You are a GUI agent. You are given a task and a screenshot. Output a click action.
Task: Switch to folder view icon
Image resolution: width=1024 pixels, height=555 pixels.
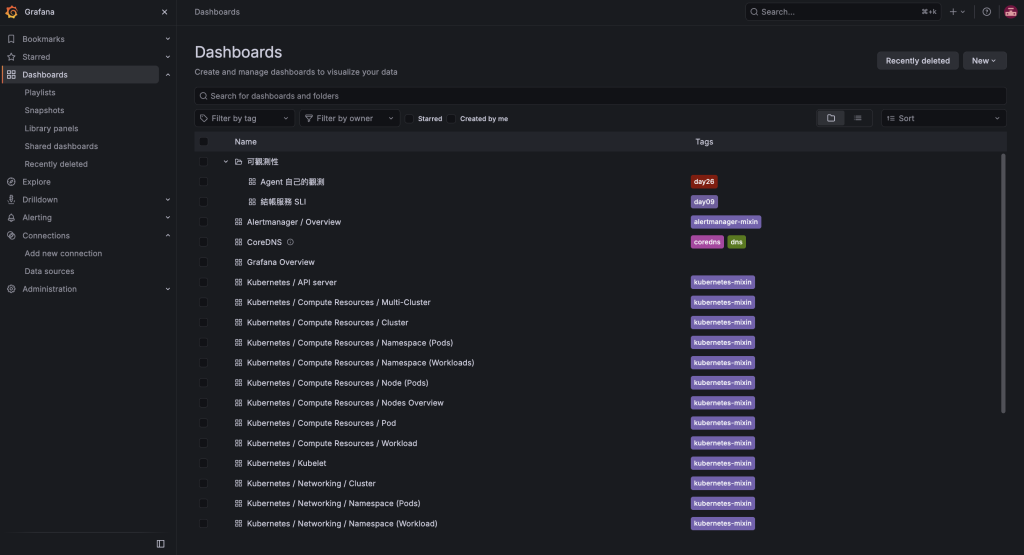(x=831, y=118)
